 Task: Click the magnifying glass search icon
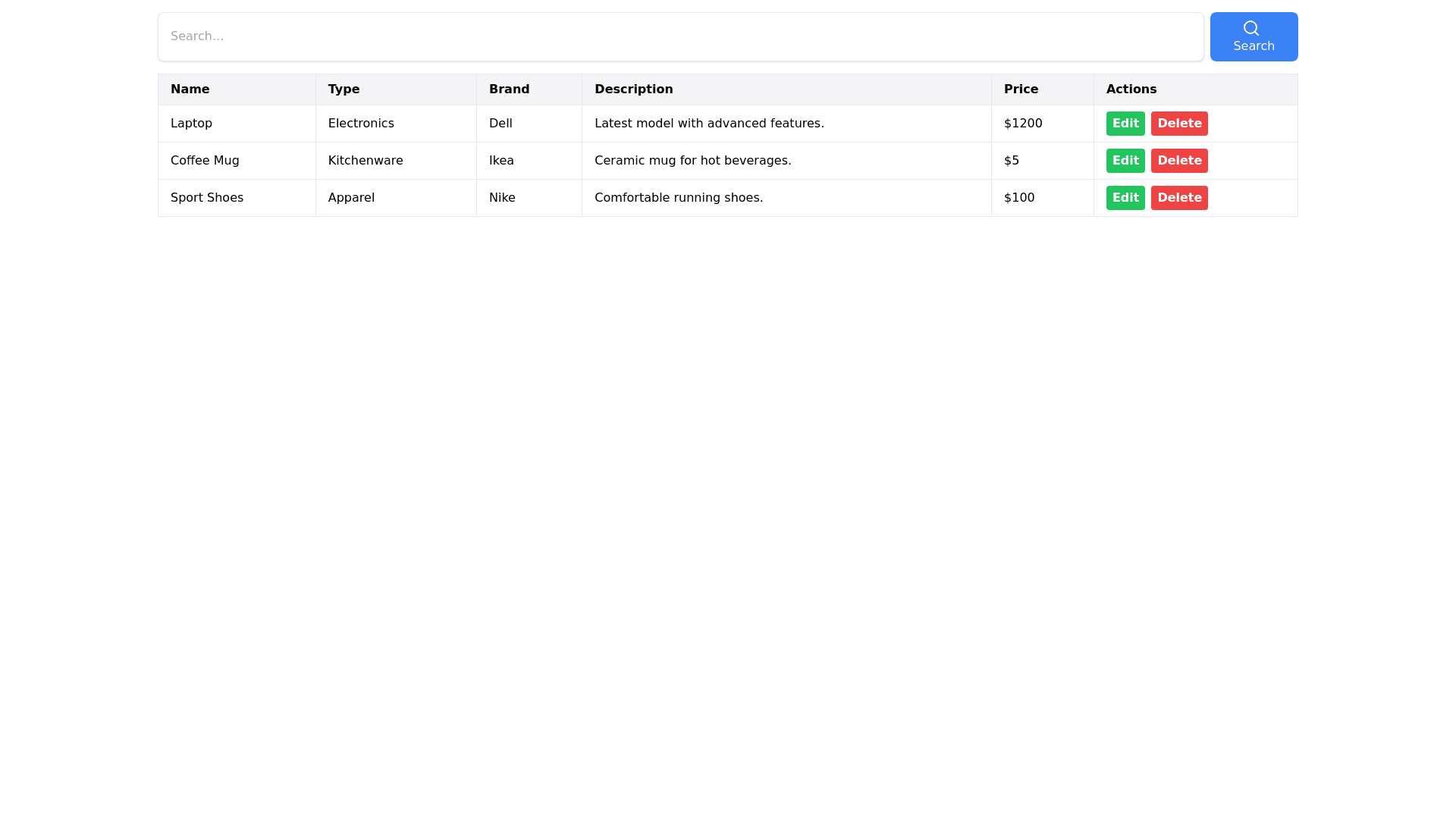[1250, 28]
